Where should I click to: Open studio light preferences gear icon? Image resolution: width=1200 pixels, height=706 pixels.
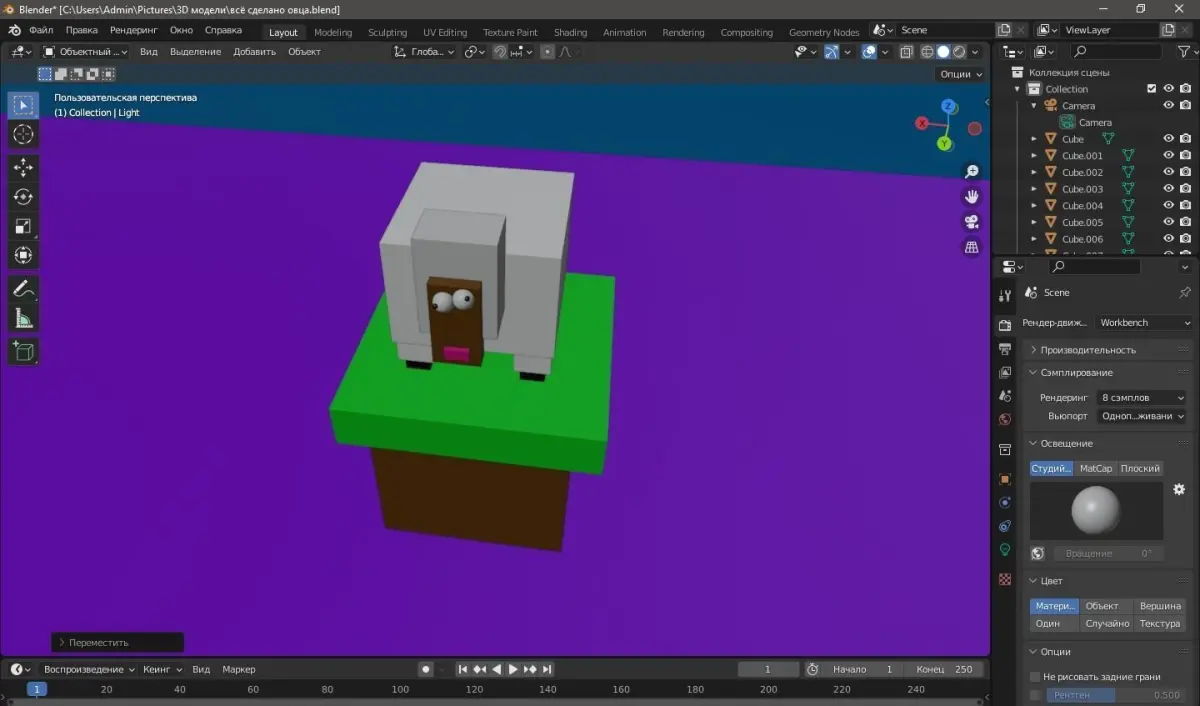(x=1179, y=489)
